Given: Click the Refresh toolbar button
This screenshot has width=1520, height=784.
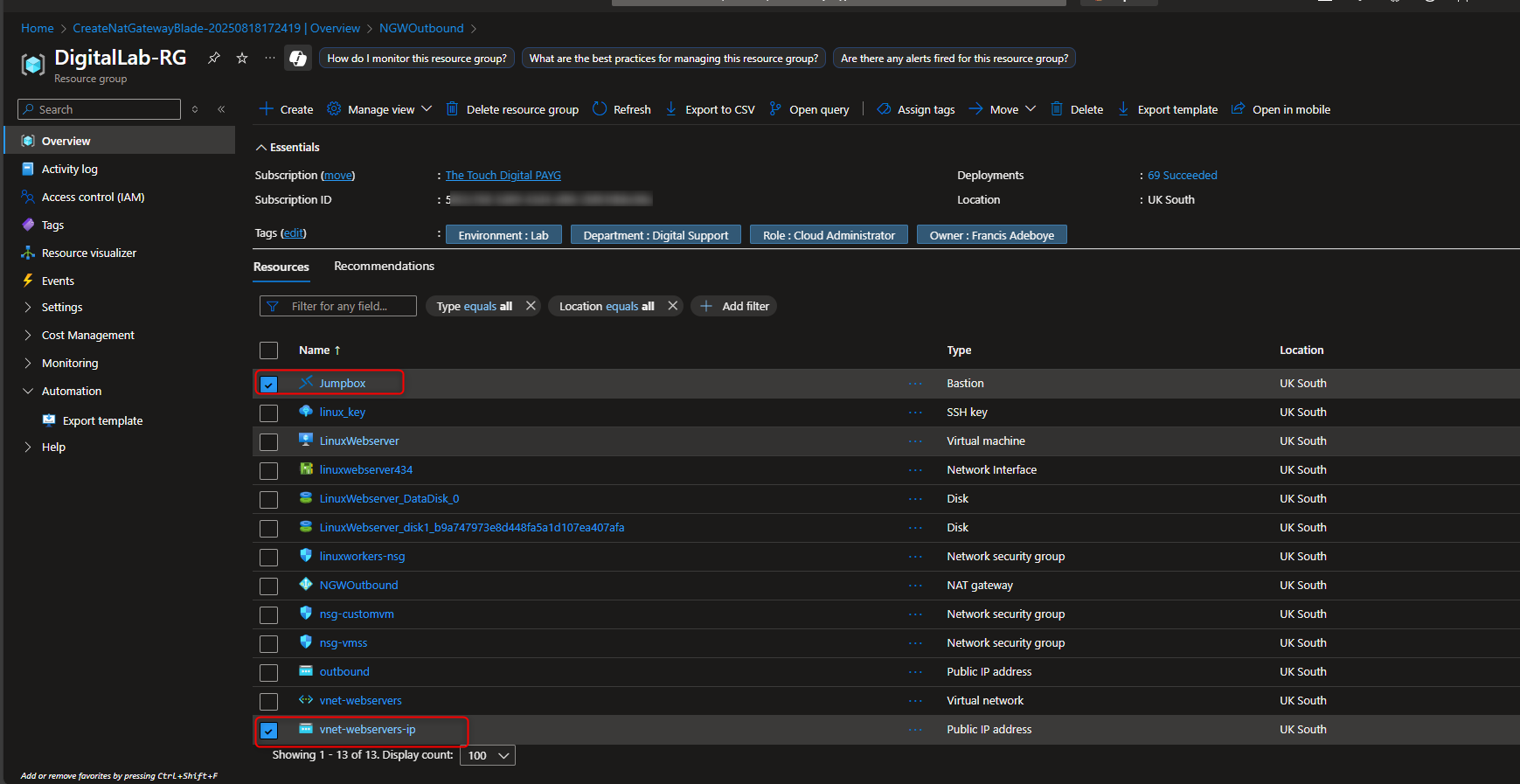Looking at the screenshot, I should [621, 109].
